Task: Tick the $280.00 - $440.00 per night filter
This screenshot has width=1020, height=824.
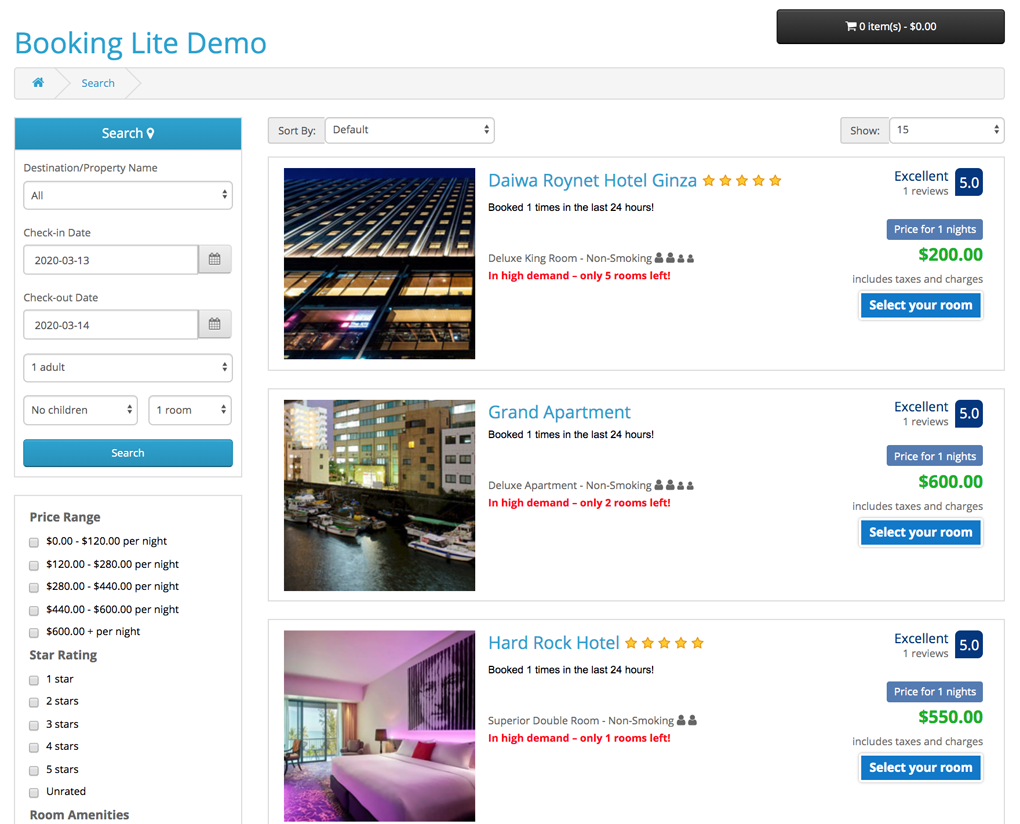Action: (x=34, y=587)
